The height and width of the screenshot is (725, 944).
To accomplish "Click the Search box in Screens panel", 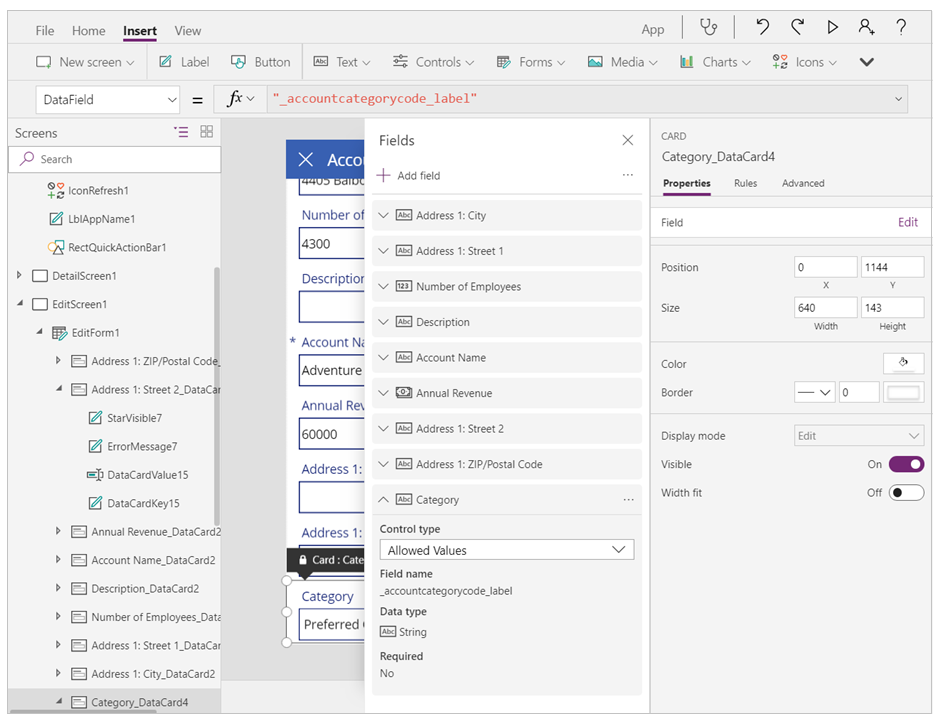I will click(115, 159).
